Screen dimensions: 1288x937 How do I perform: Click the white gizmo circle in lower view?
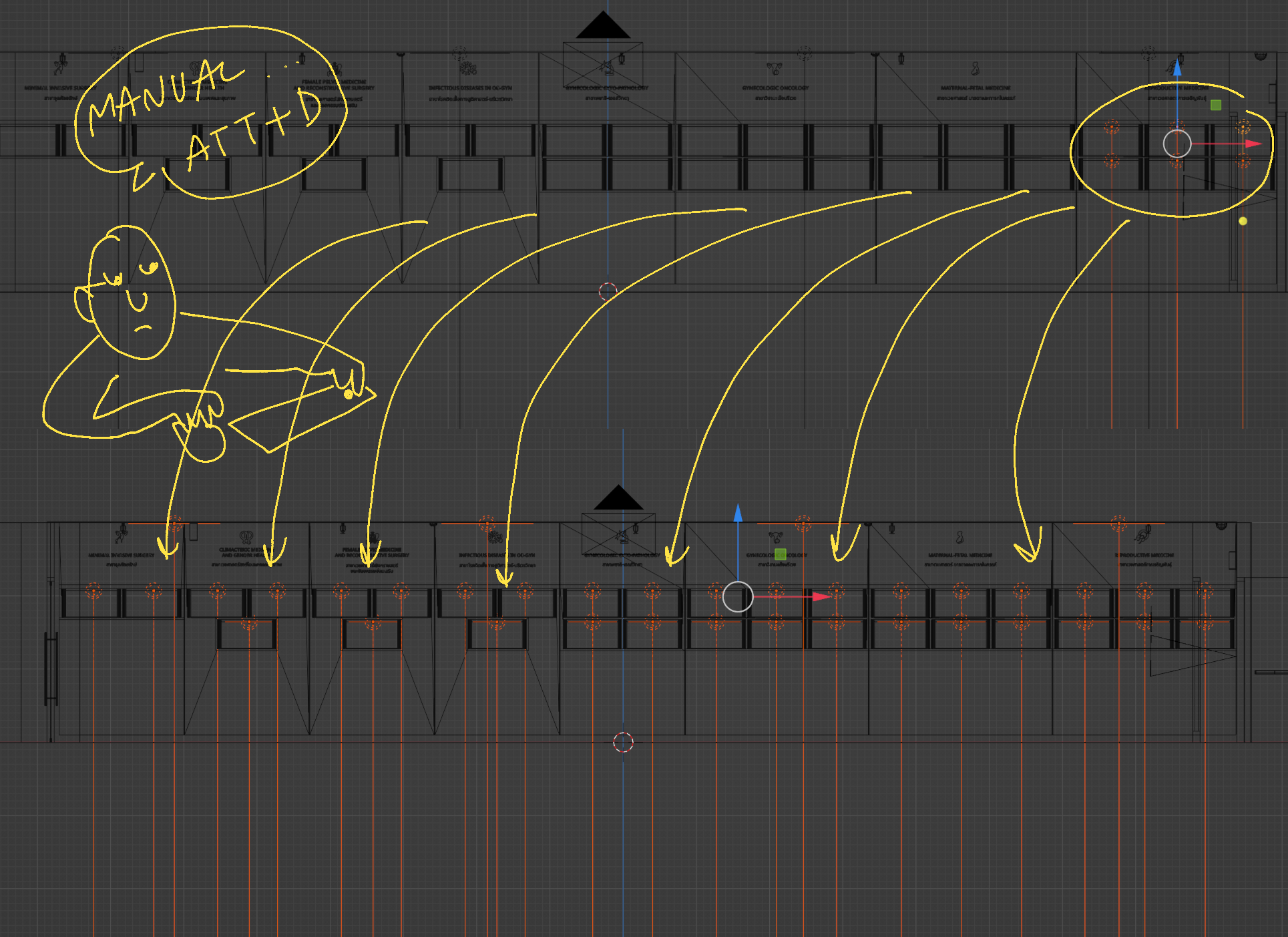(738, 596)
